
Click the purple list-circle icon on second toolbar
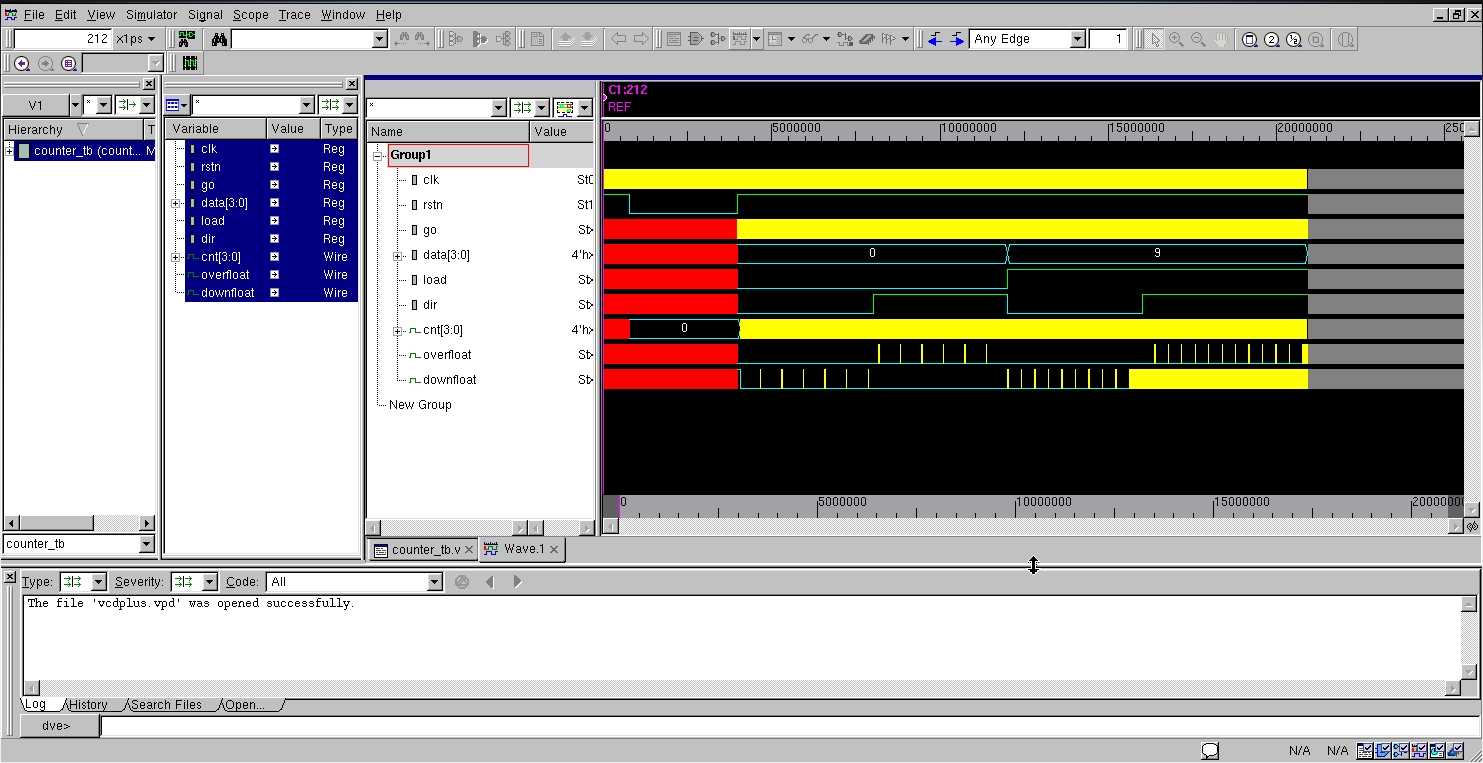(x=69, y=63)
